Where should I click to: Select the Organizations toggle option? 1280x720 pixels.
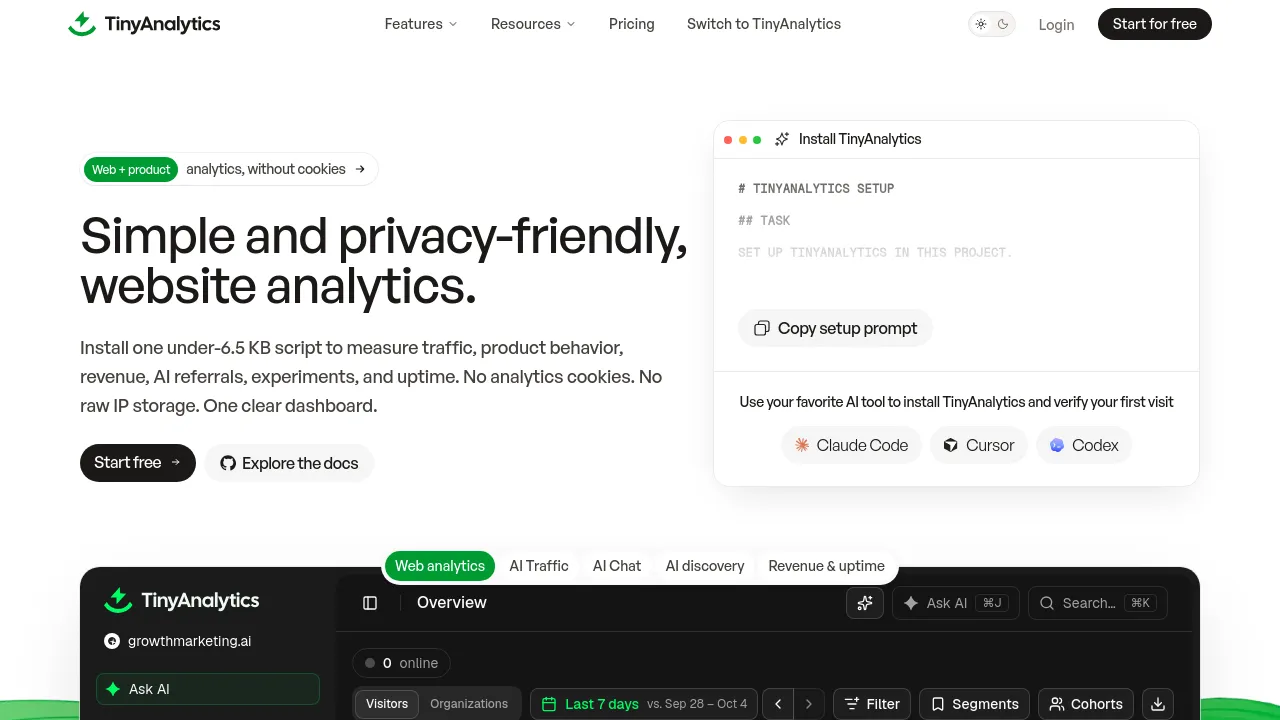click(x=469, y=704)
